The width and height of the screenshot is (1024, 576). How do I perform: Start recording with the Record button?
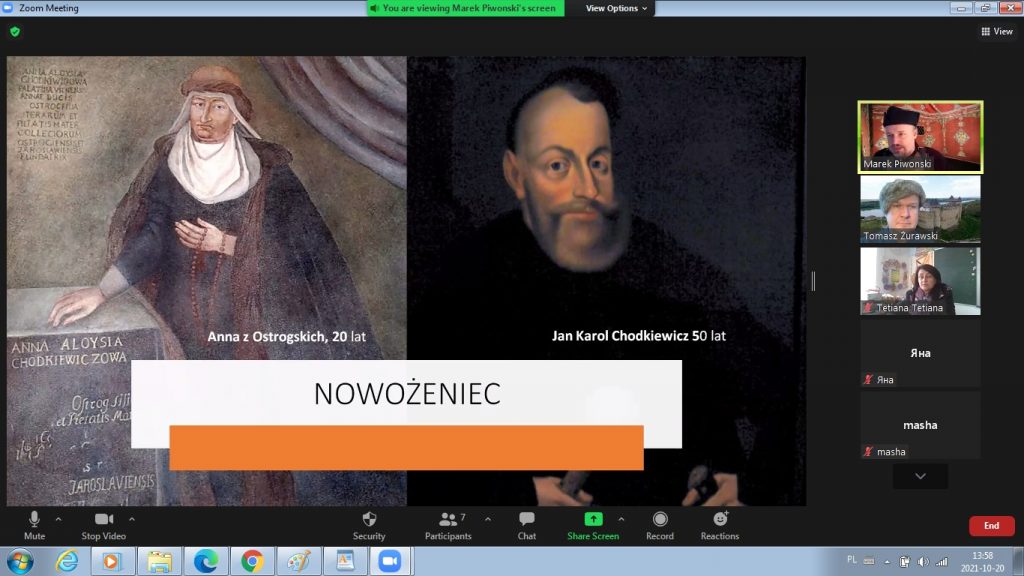pyautogui.click(x=660, y=520)
